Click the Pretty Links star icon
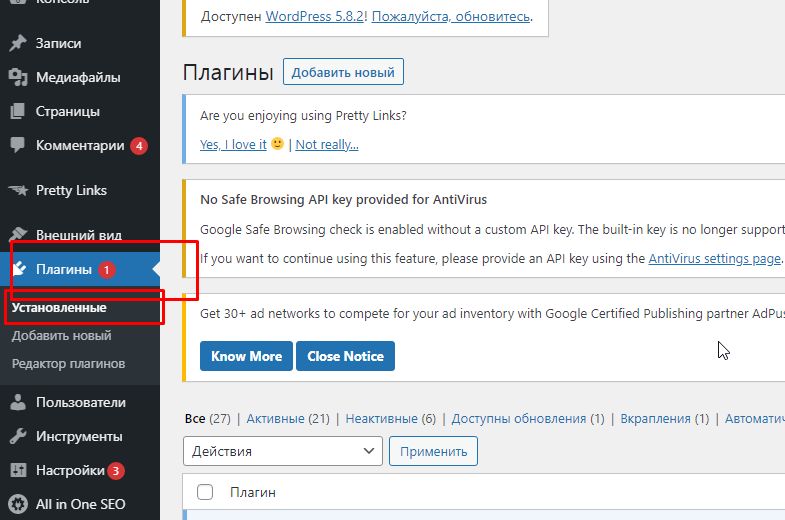 [19, 190]
